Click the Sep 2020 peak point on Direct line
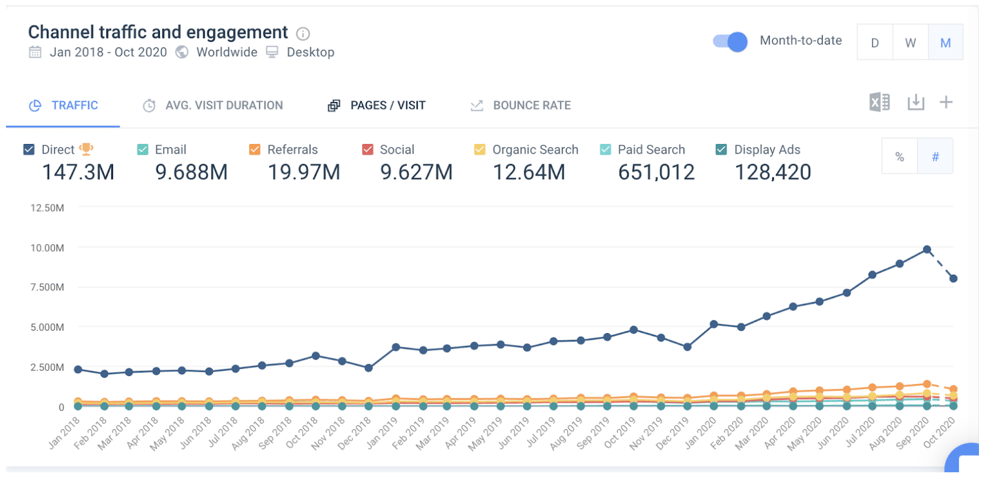Screen dimensions: 1000x480 [927, 250]
